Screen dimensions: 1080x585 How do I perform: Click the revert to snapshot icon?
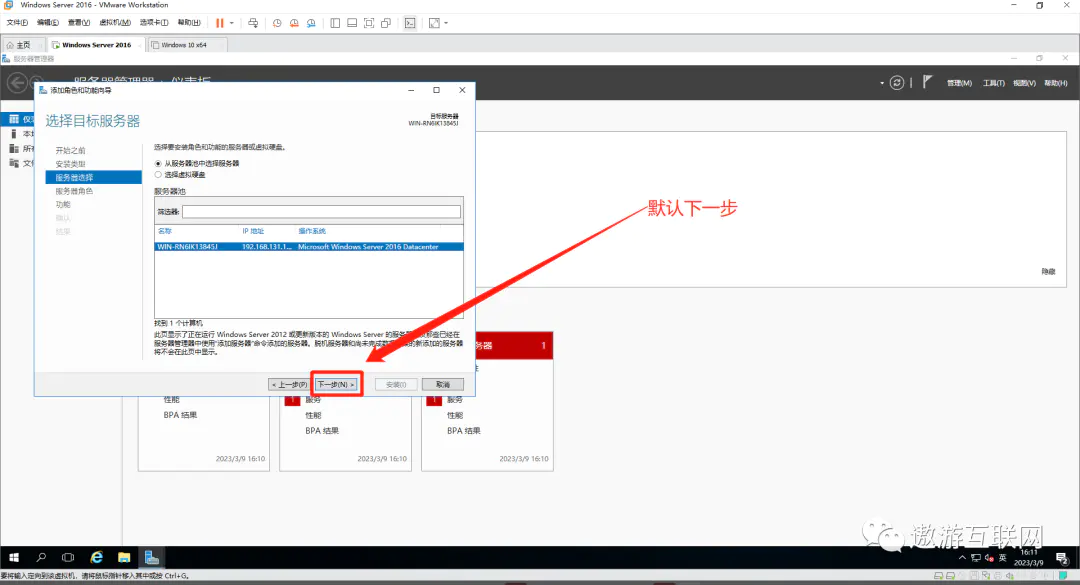pyautogui.click(x=294, y=23)
